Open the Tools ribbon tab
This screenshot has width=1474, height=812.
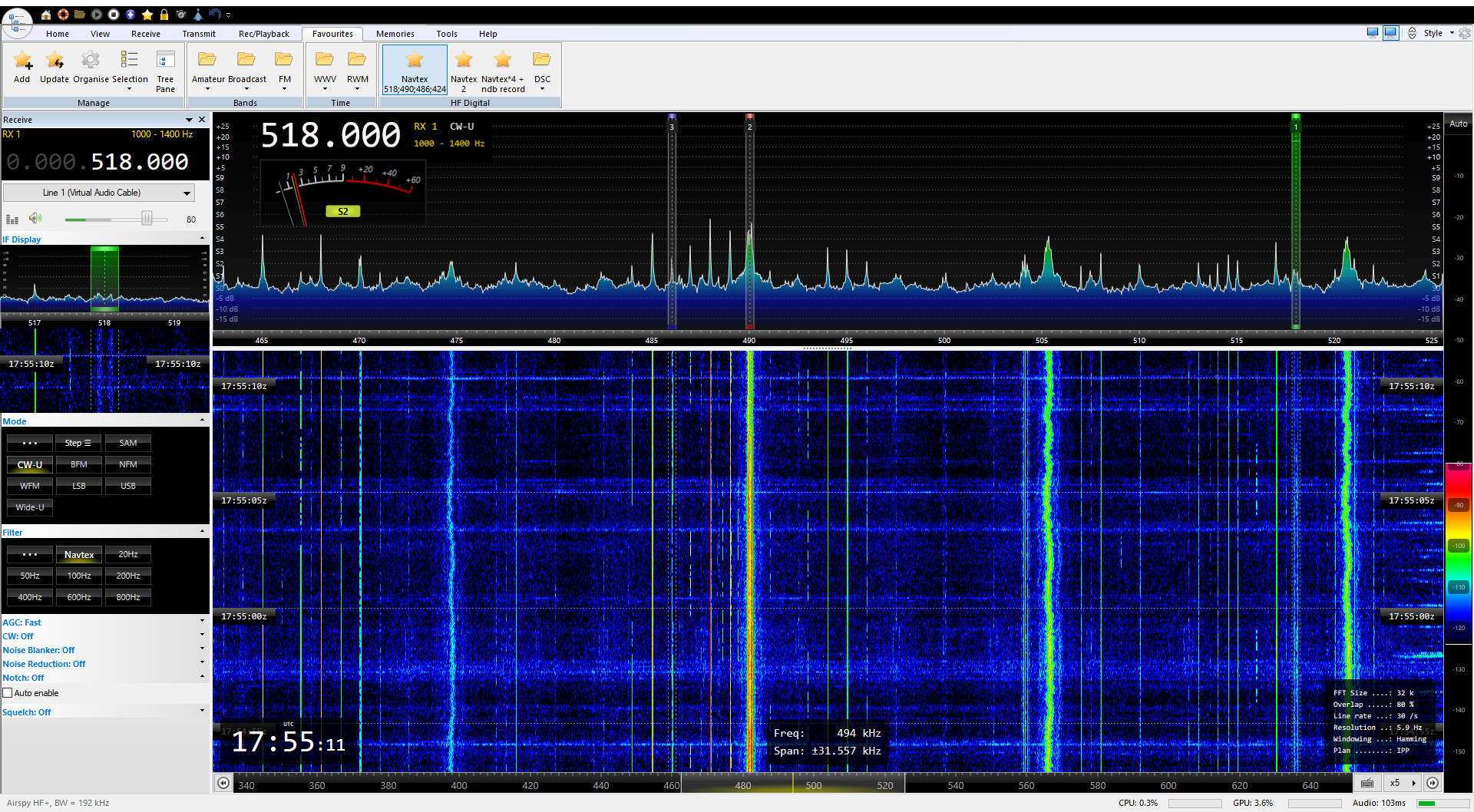pyautogui.click(x=447, y=34)
